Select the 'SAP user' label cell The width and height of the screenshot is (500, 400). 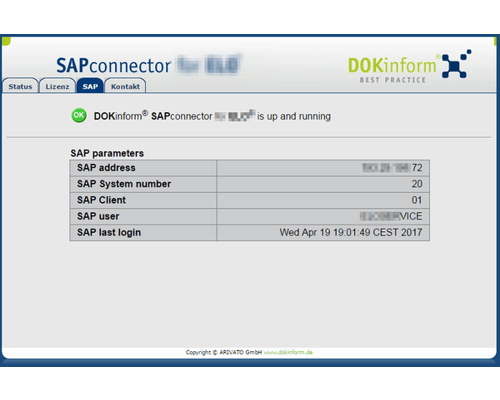(x=143, y=216)
